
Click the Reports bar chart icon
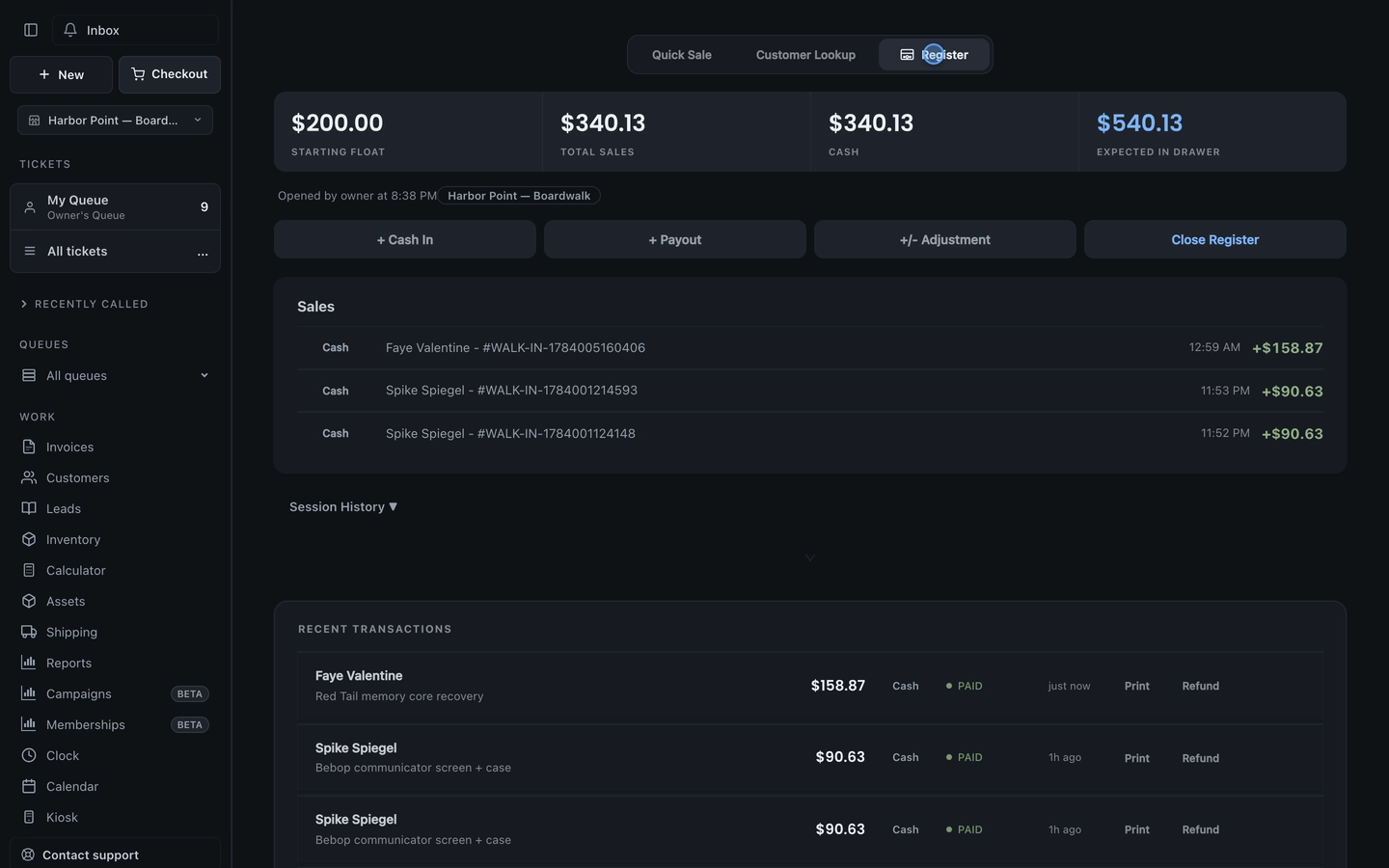coord(29,663)
